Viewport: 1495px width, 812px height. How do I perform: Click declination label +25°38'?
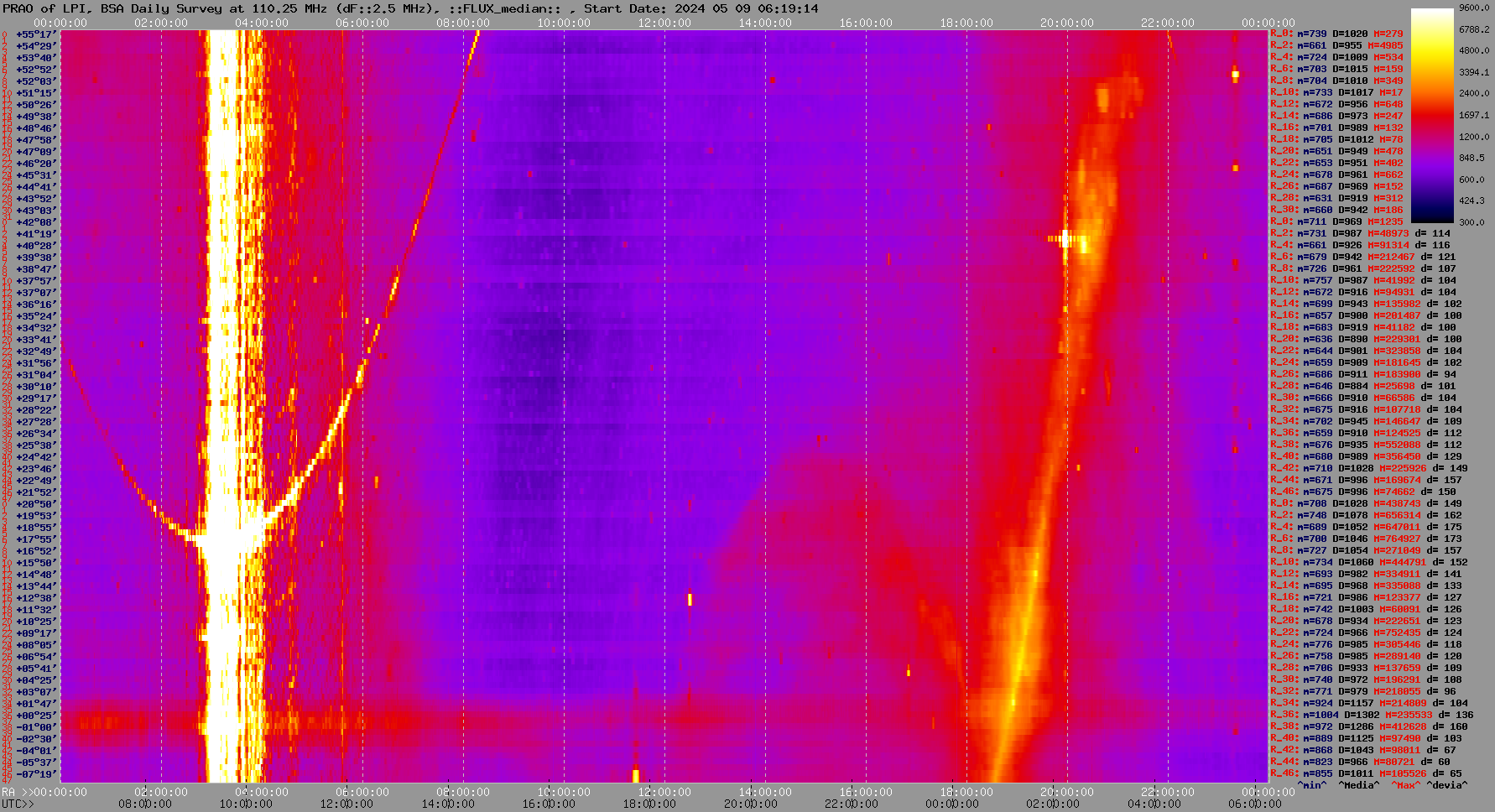(x=36, y=445)
